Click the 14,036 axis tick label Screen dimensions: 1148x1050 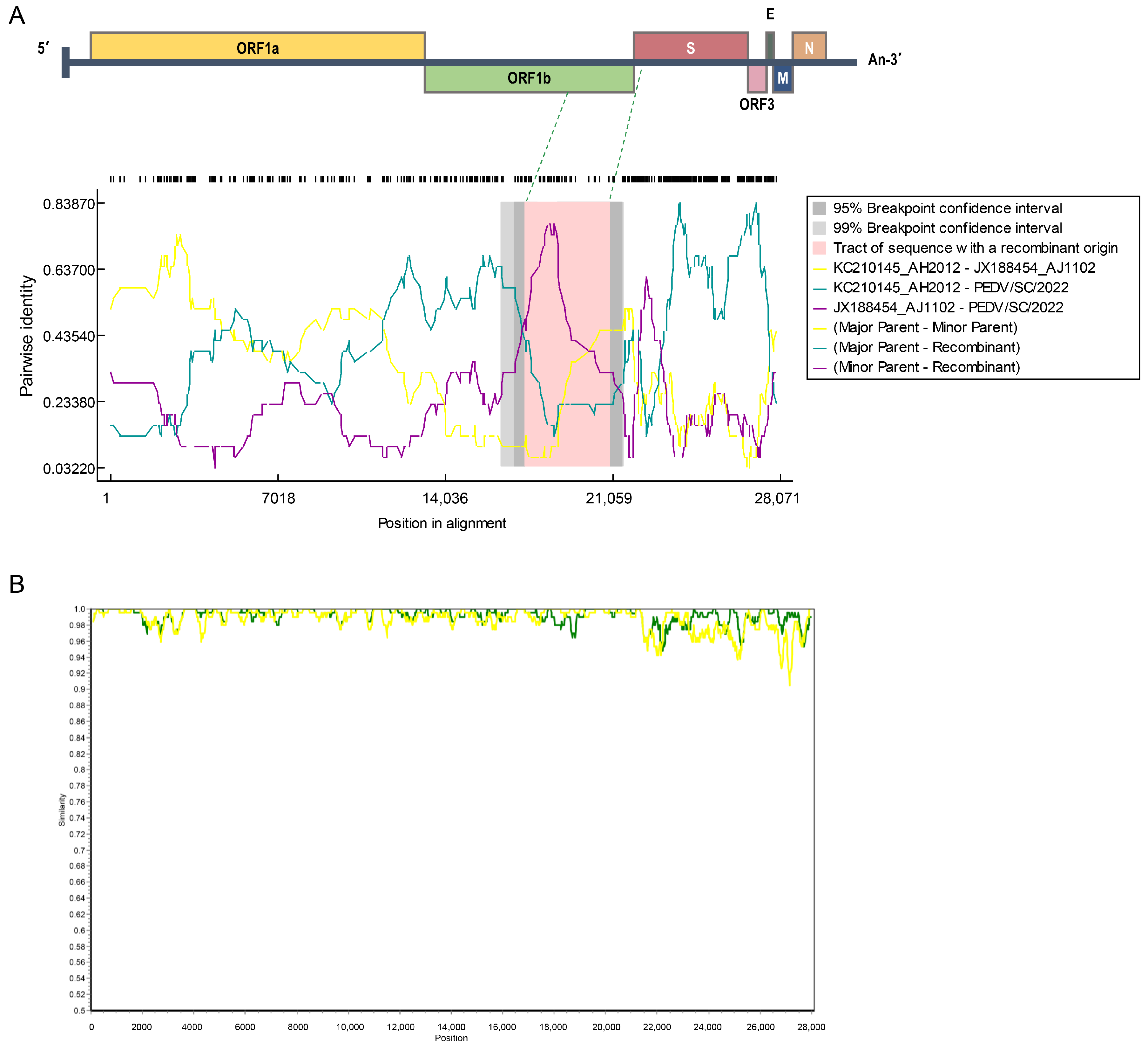445,499
